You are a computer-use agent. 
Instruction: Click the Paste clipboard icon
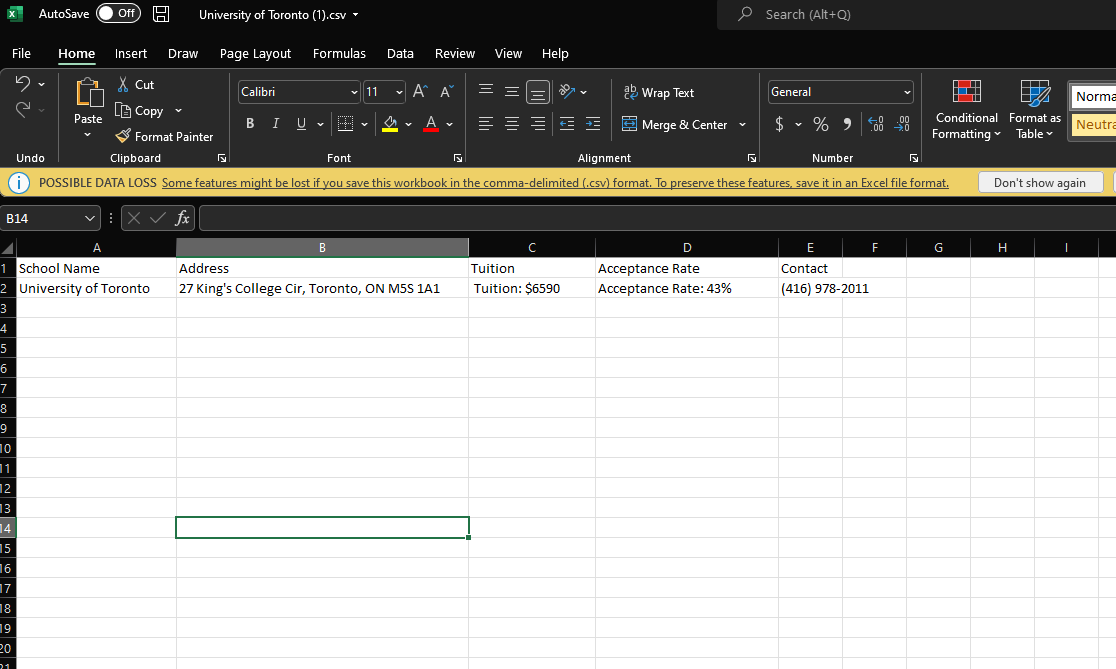point(88,93)
